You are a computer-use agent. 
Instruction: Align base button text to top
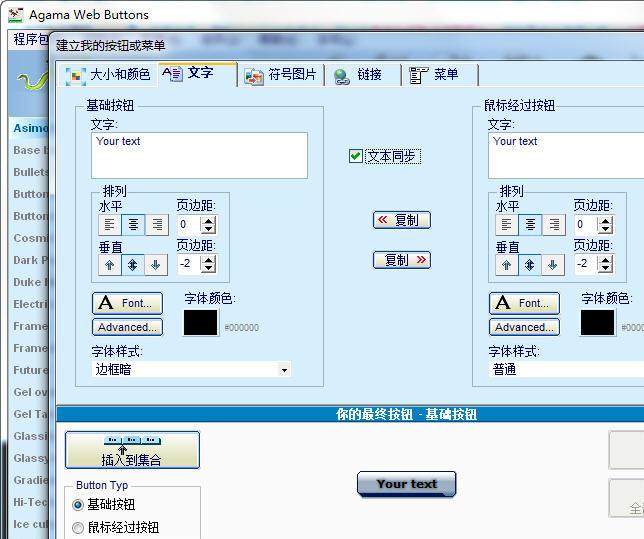coord(110,265)
